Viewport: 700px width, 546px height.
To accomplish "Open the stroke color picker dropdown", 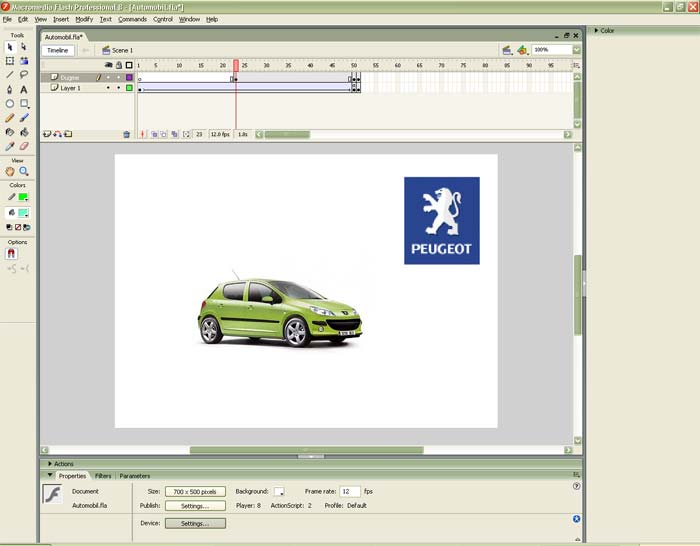I will [x=23, y=197].
